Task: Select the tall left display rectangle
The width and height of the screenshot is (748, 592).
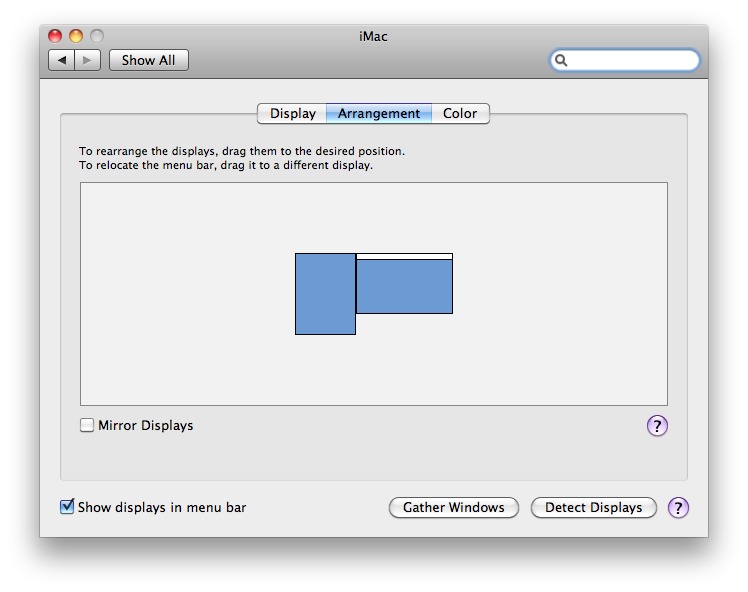Action: (325, 294)
